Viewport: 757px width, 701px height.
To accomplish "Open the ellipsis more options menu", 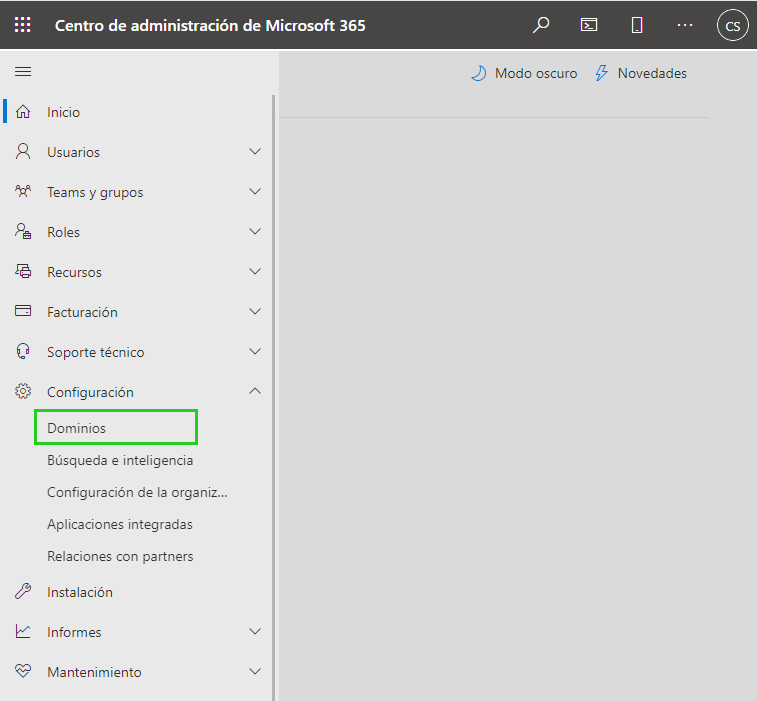I will coord(685,25).
